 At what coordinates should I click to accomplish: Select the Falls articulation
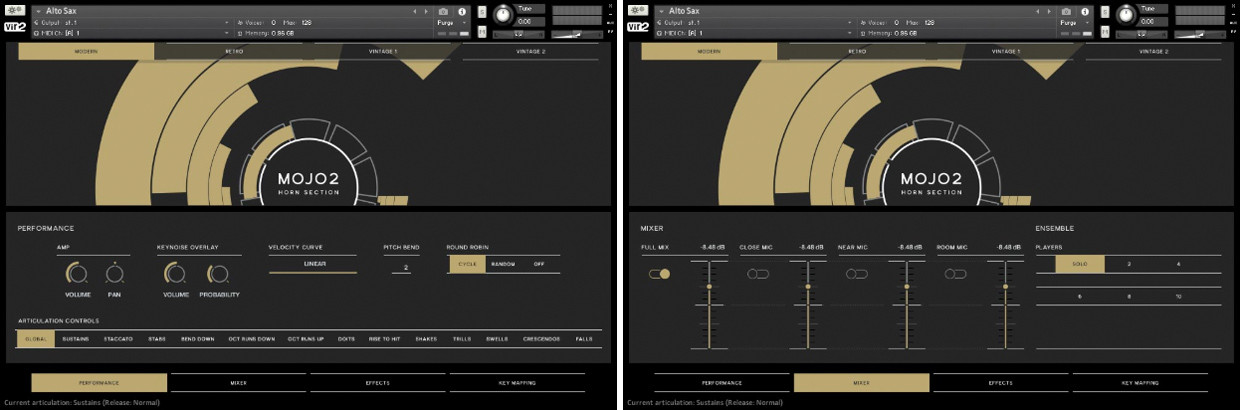tap(584, 339)
